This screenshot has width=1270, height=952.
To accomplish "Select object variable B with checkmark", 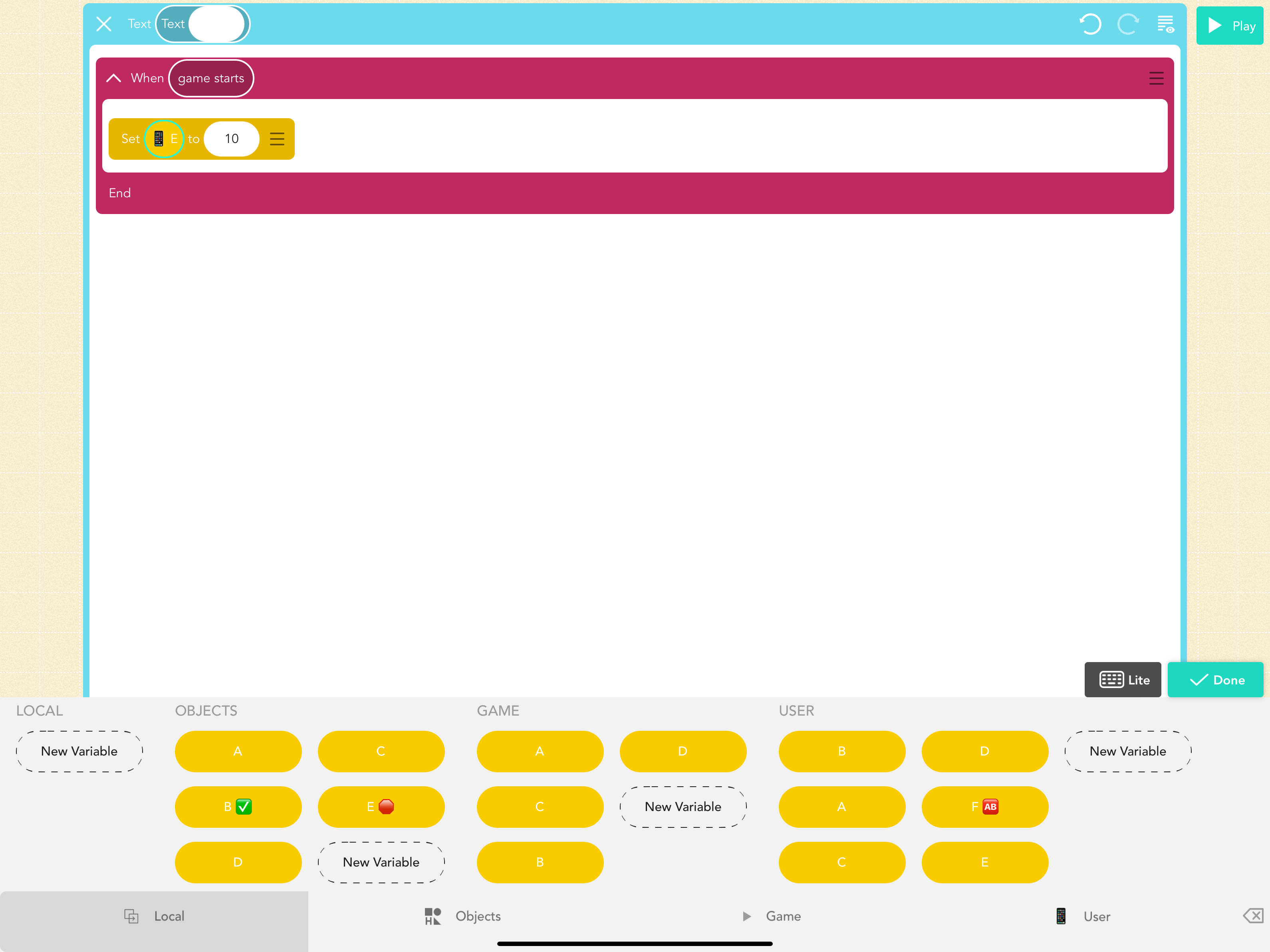I will coord(238,807).
